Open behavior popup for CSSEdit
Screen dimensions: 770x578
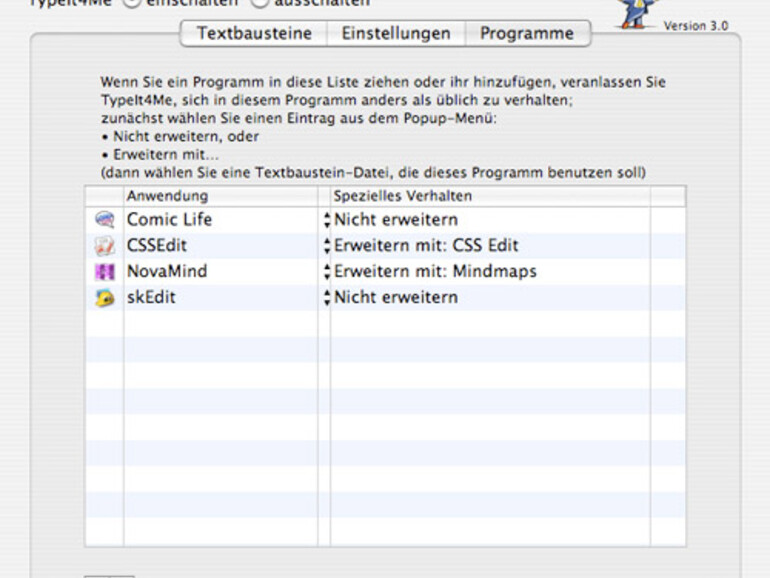[x=327, y=246]
